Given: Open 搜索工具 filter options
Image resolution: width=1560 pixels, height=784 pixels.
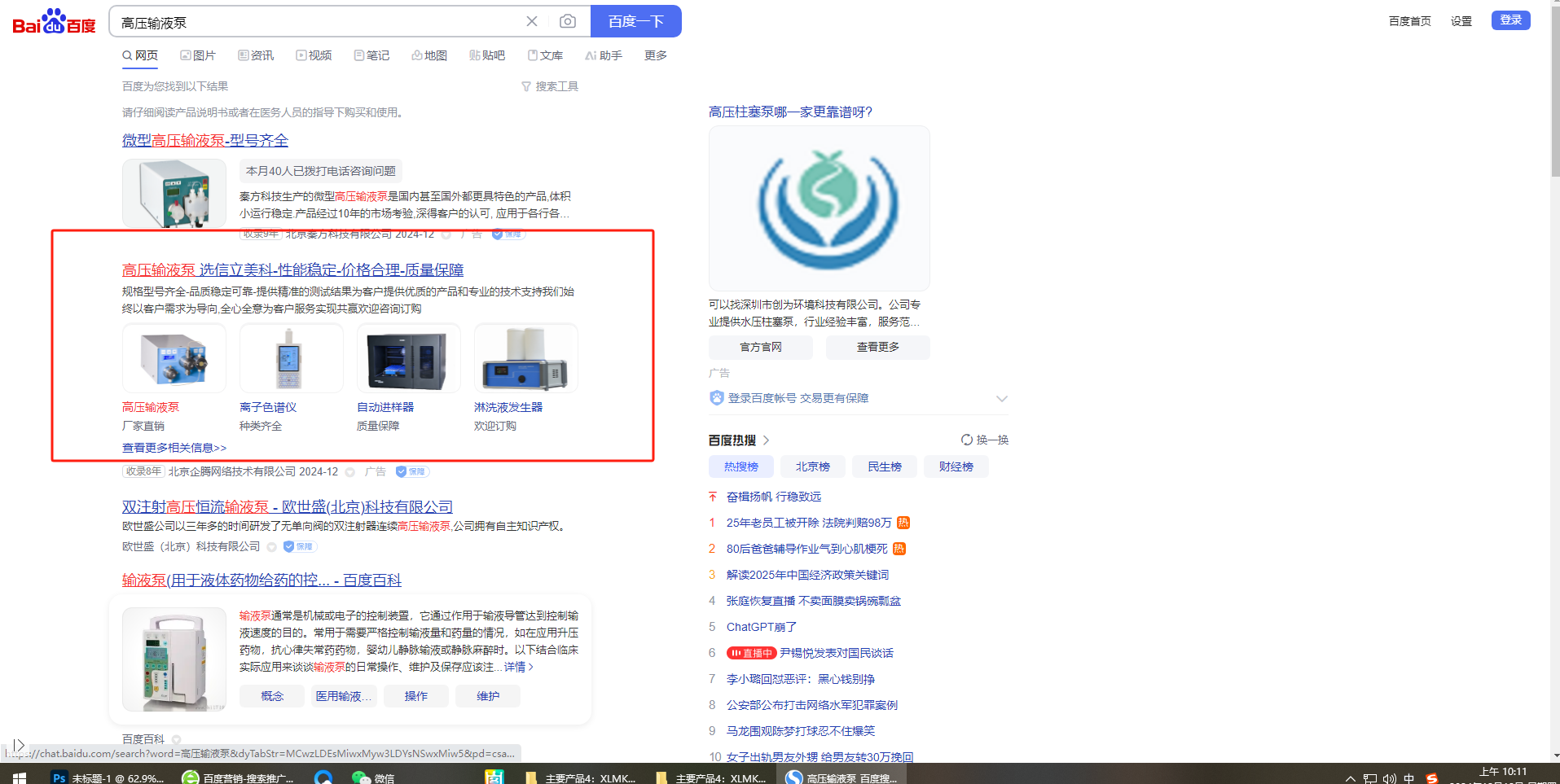Looking at the screenshot, I should point(550,86).
